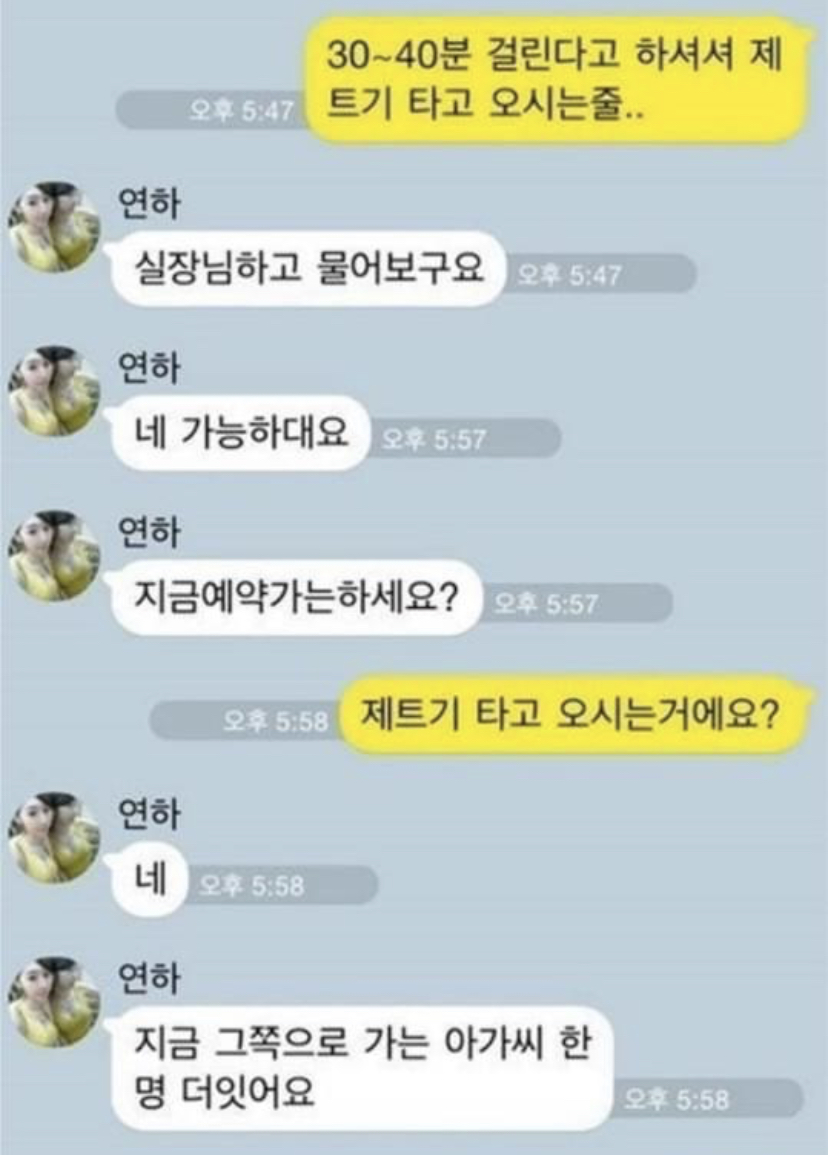Tap 연하's avatar beside 지금예약가는하세요?

pyautogui.click(x=54, y=555)
